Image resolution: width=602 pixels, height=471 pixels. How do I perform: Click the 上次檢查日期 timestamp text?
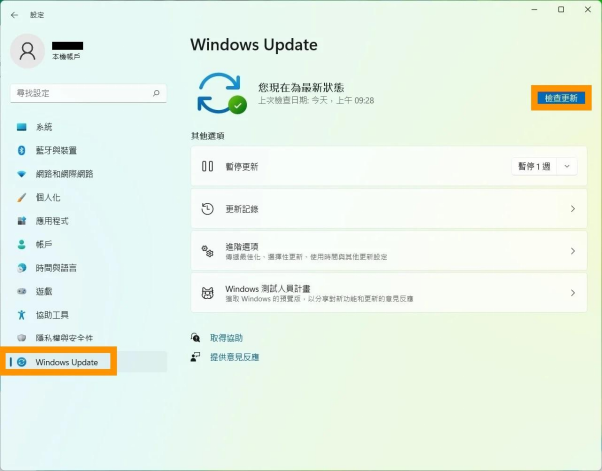point(316,101)
